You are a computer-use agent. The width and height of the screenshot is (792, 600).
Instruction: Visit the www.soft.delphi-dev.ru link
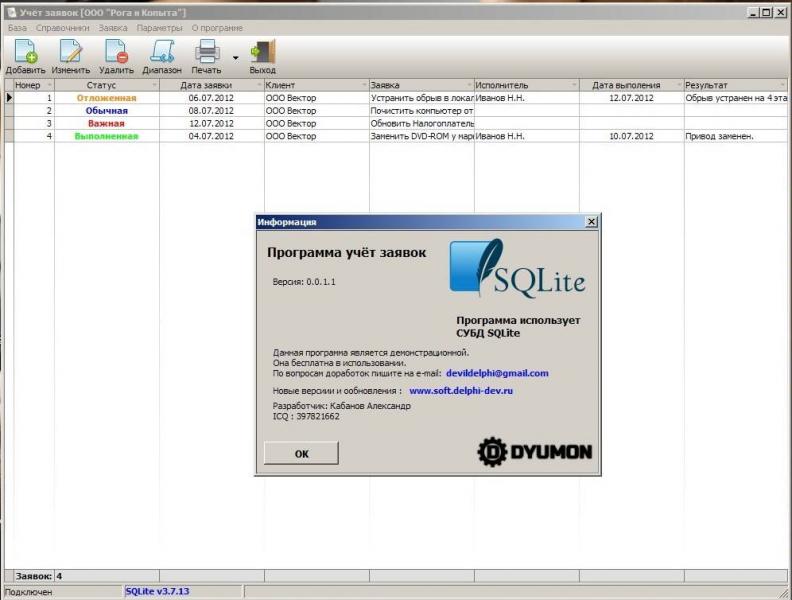(x=461, y=390)
